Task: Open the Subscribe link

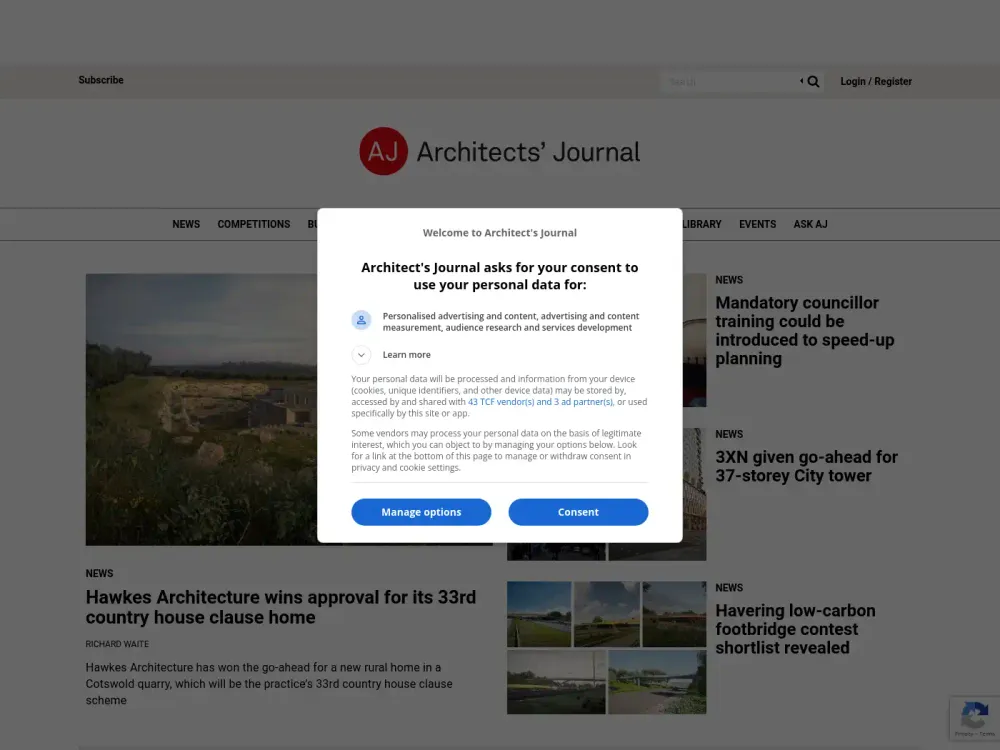Action: click(x=101, y=80)
